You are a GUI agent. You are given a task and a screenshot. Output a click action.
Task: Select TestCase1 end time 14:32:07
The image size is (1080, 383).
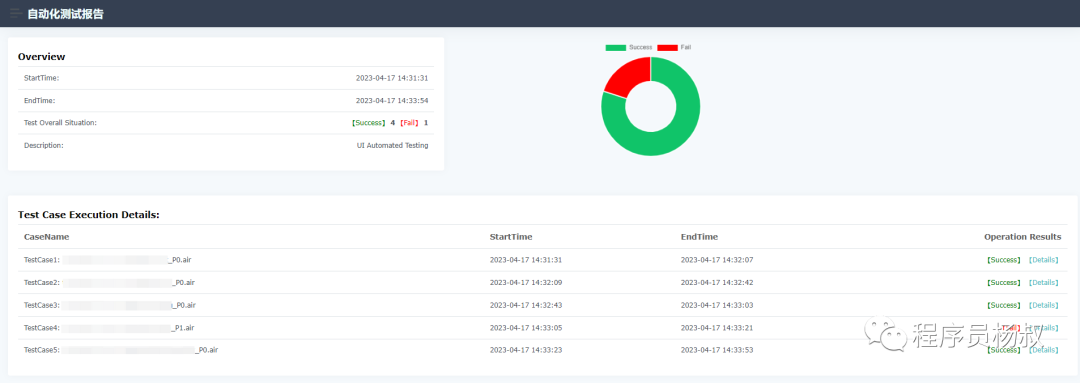point(717,260)
